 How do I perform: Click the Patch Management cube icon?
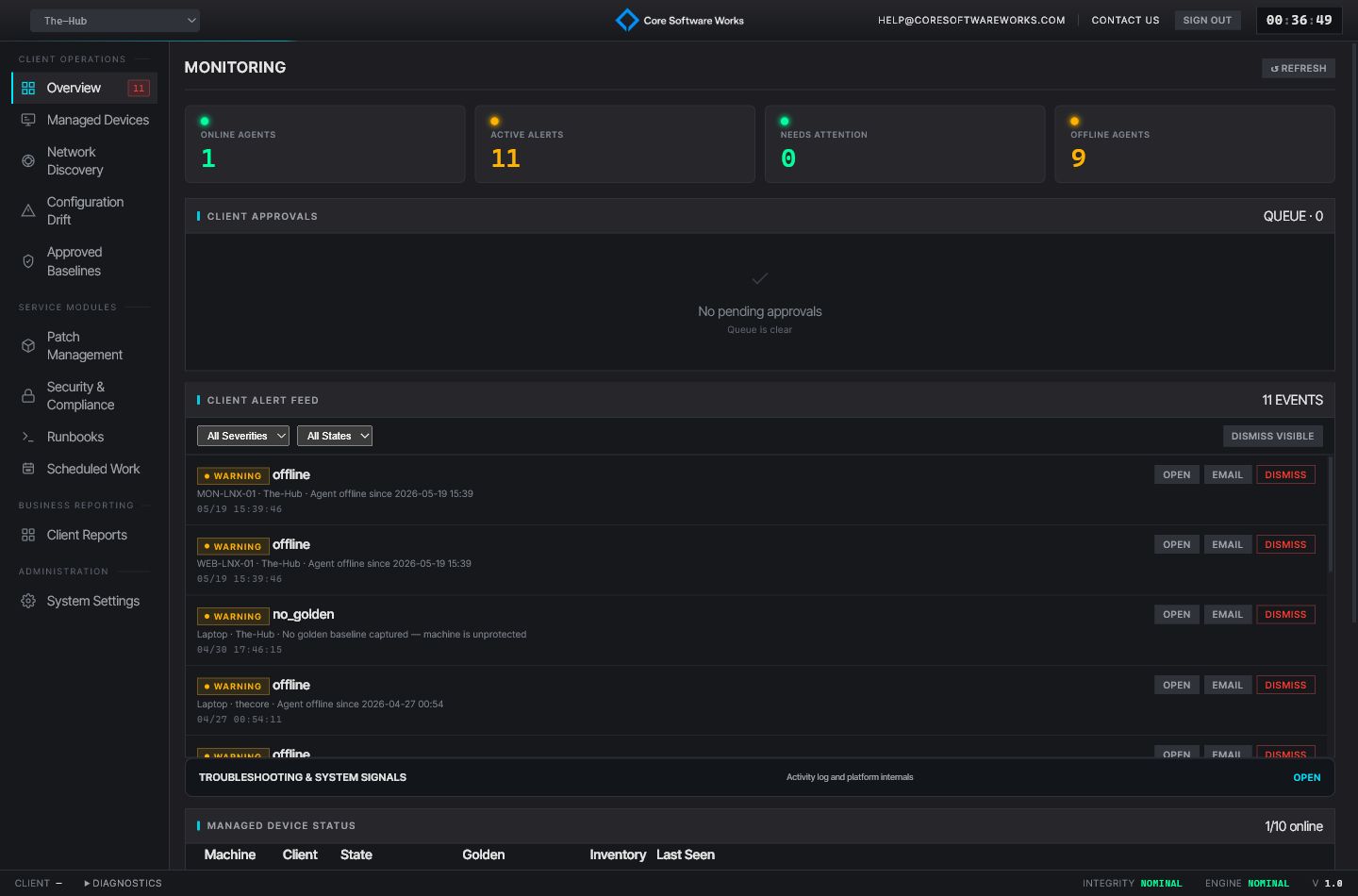pyautogui.click(x=28, y=346)
